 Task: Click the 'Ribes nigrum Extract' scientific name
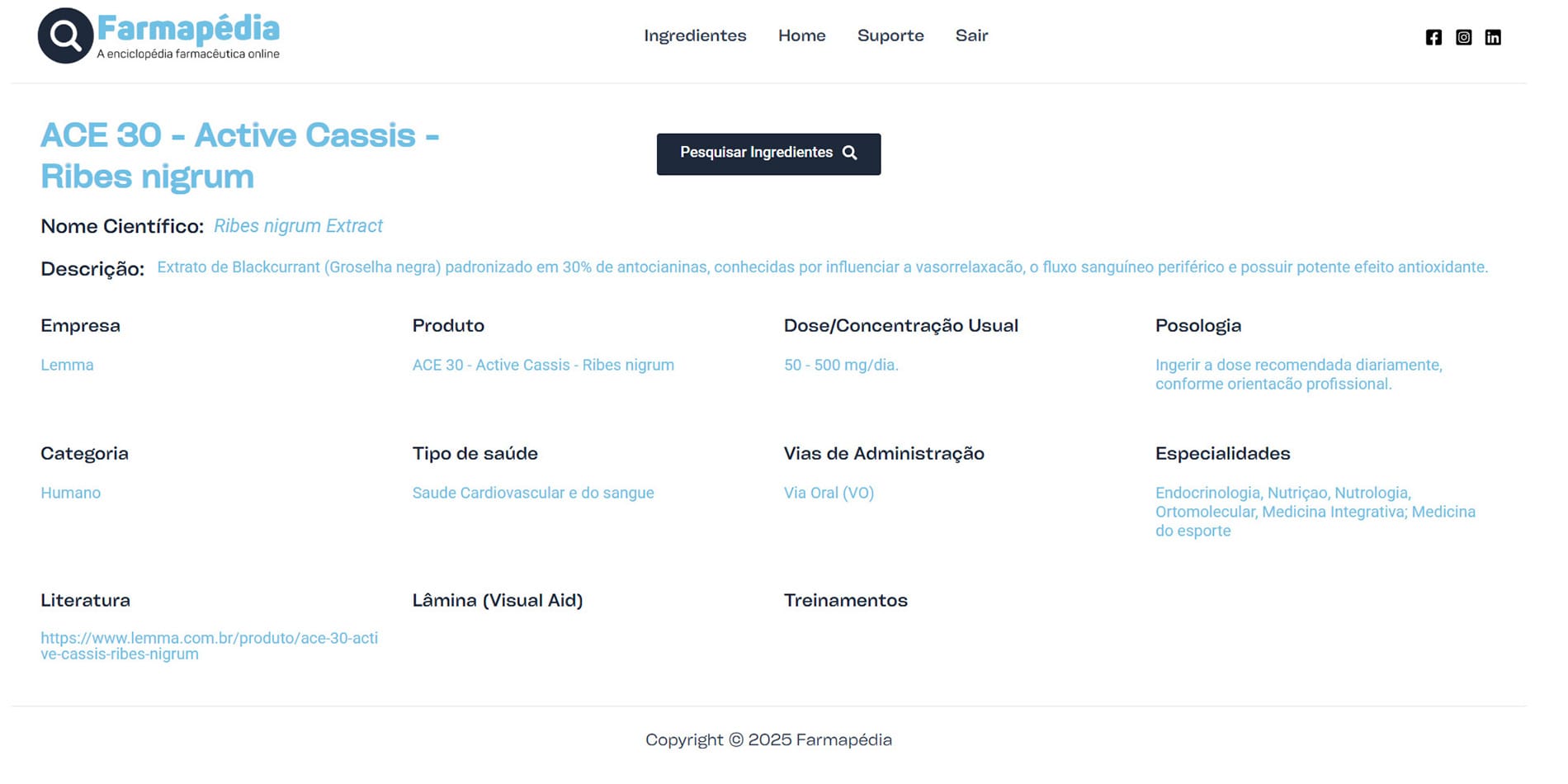298,226
